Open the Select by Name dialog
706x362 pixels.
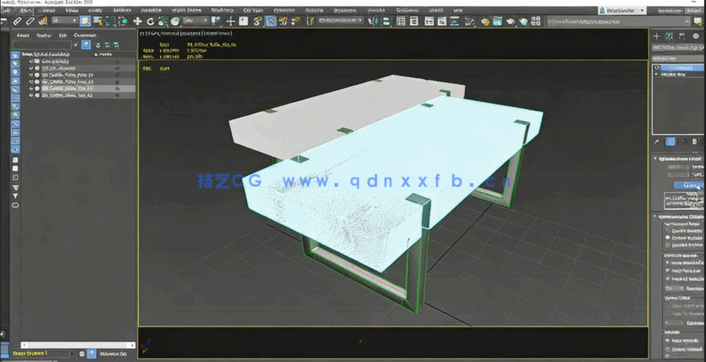tap(98, 21)
